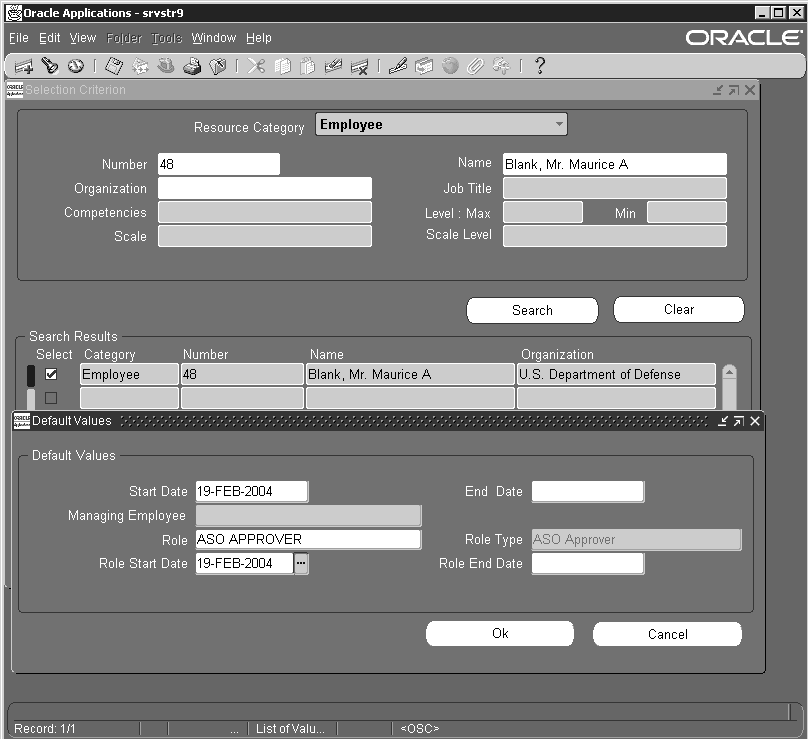808x739 pixels.
Task: Click the Find flashlight toolbar icon
Action: [x=50, y=66]
